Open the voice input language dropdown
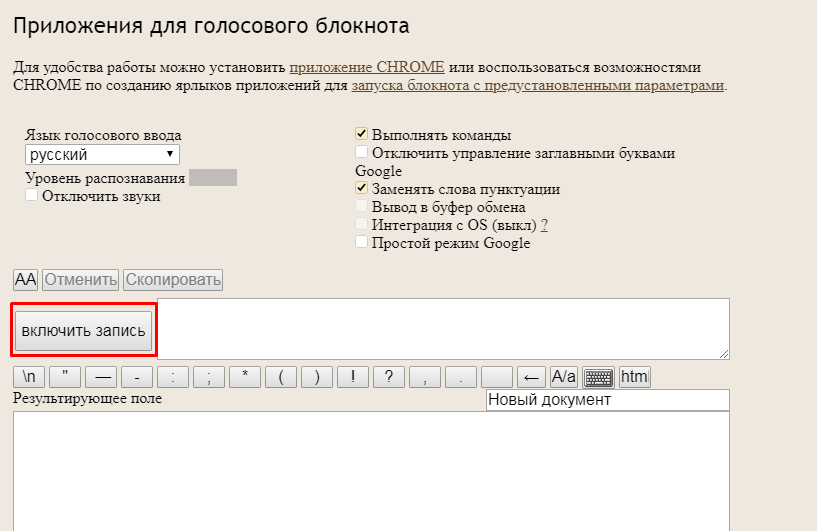817x531 pixels. coord(102,155)
